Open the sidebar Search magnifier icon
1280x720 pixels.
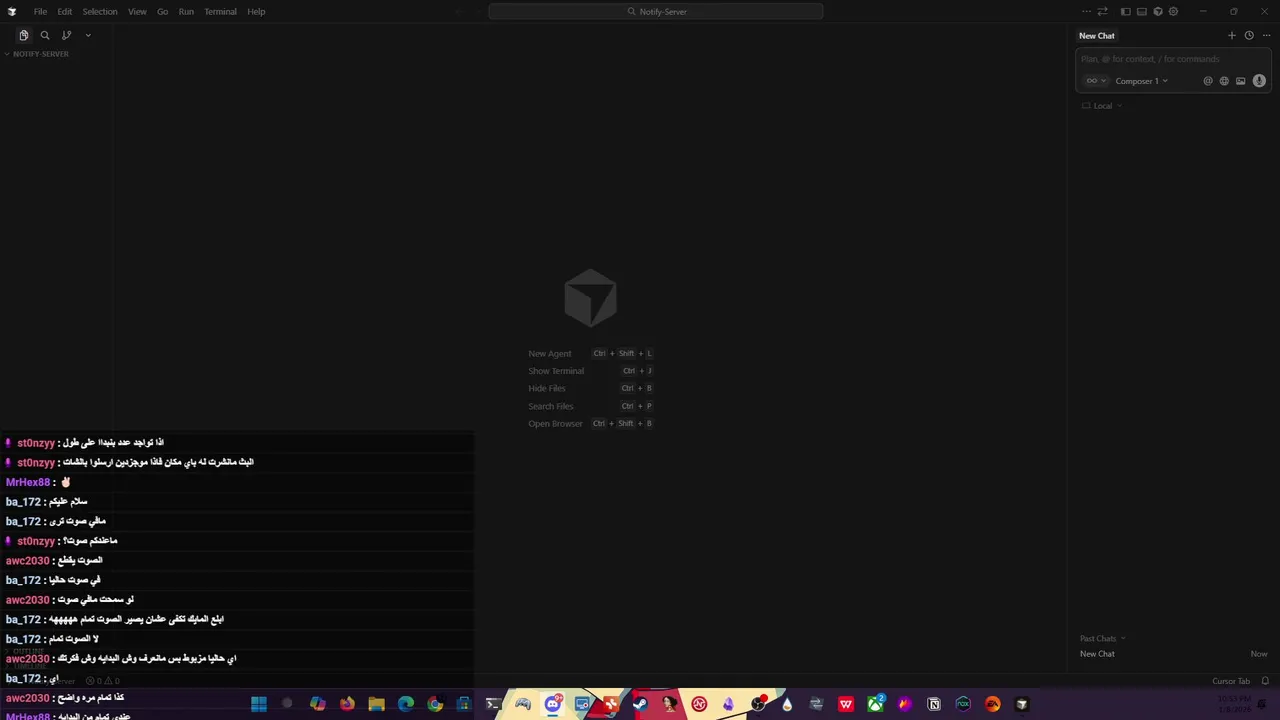click(x=45, y=35)
